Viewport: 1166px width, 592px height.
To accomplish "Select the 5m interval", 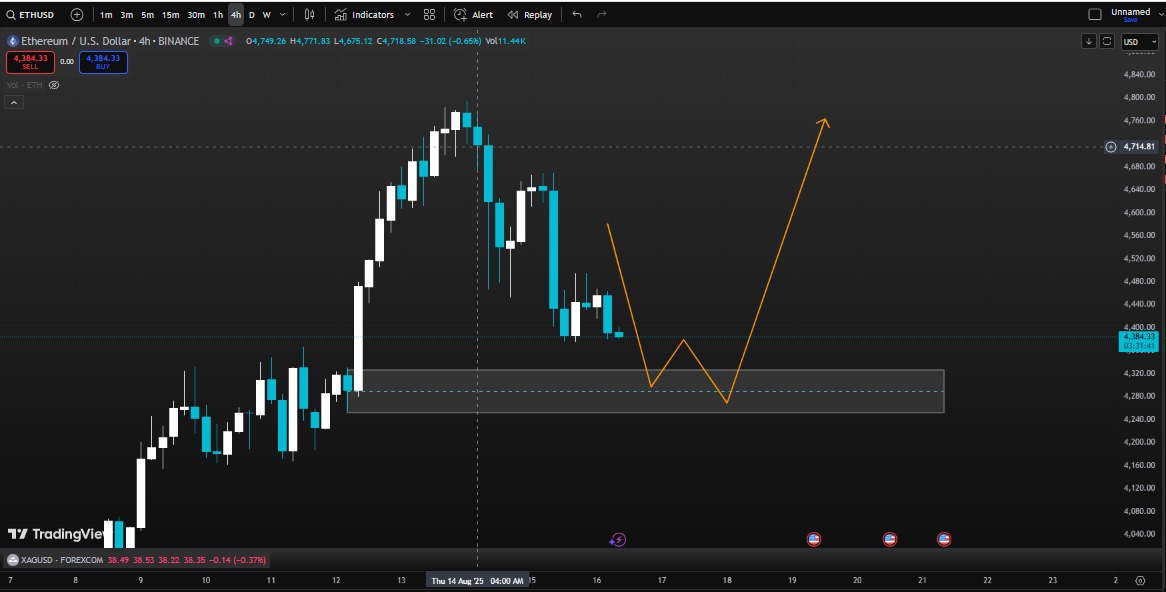I will (148, 15).
